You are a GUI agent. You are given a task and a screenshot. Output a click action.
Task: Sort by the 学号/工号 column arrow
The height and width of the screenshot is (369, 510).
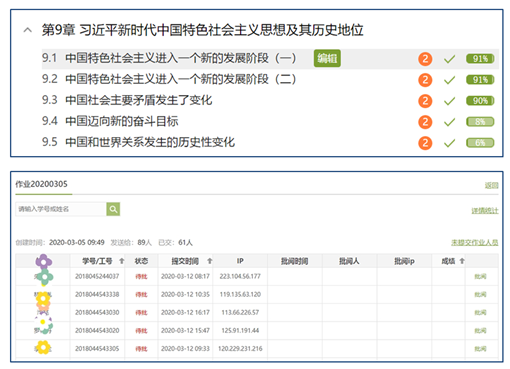coord(122,261)
